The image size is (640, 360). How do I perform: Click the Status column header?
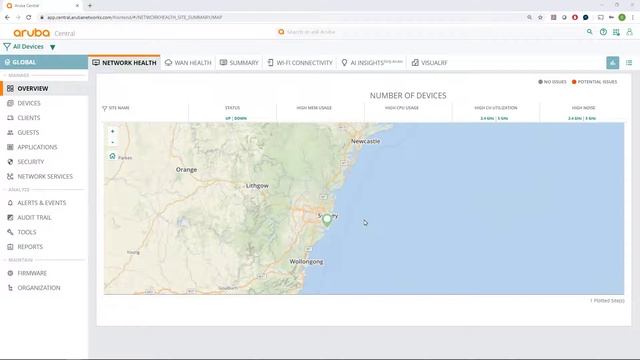232,108
